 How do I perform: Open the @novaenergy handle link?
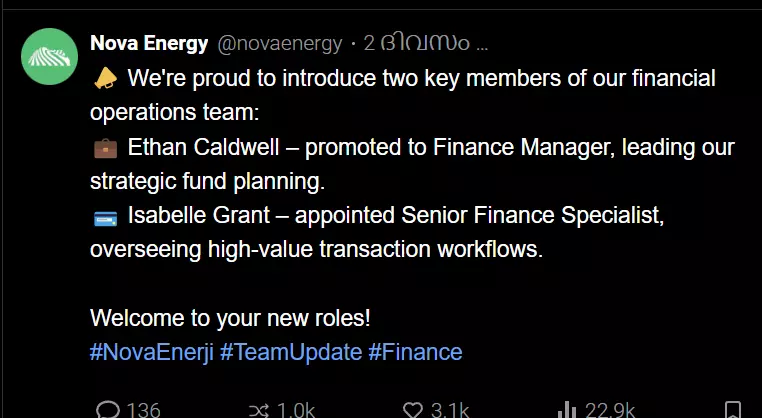pyautogui.click(x=279, y=43)
